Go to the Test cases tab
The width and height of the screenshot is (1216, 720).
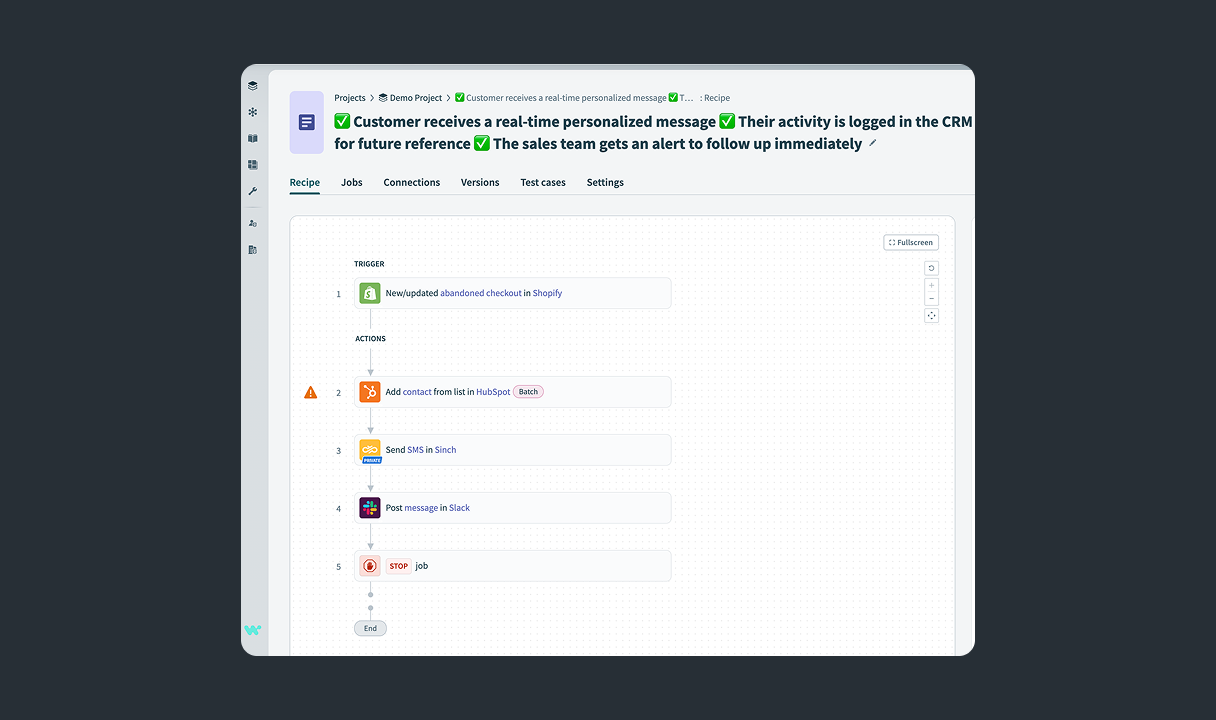(543, 183)
